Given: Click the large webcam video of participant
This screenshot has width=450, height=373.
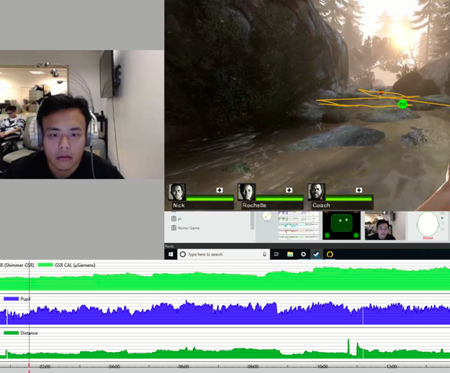Looking at the screenshot, I should click(x=82, y=114).
